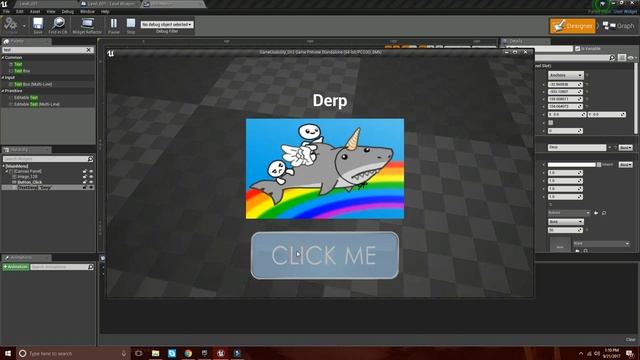Viewport: 640px width, 360px height.
Task: Click the Details property matrix grid icon
Action: click(622, 58)
